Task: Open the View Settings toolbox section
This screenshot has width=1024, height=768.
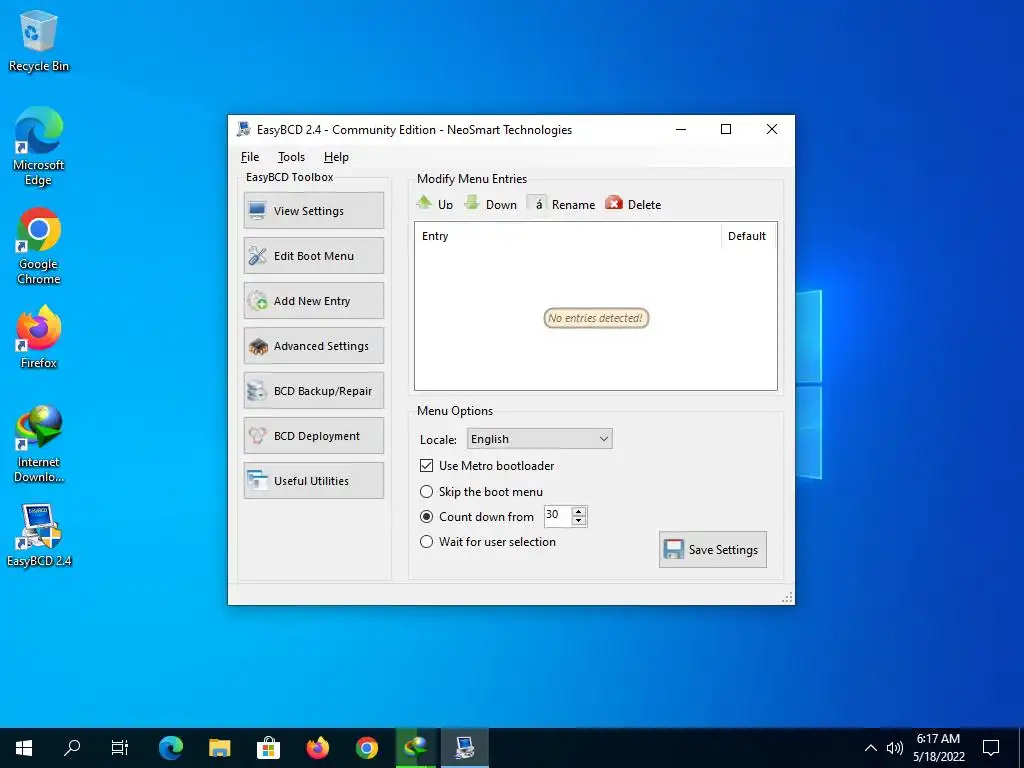Action: [313, 210]
